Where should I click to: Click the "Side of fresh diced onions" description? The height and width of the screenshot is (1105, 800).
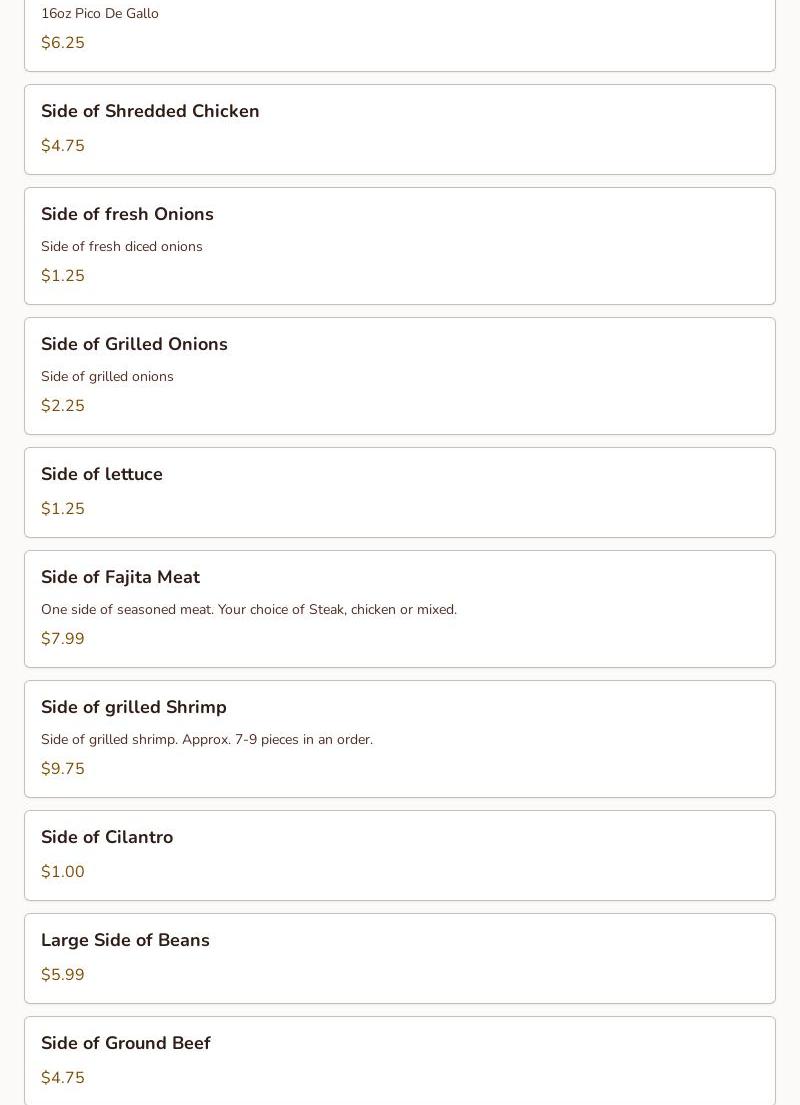tap(122, 247)
